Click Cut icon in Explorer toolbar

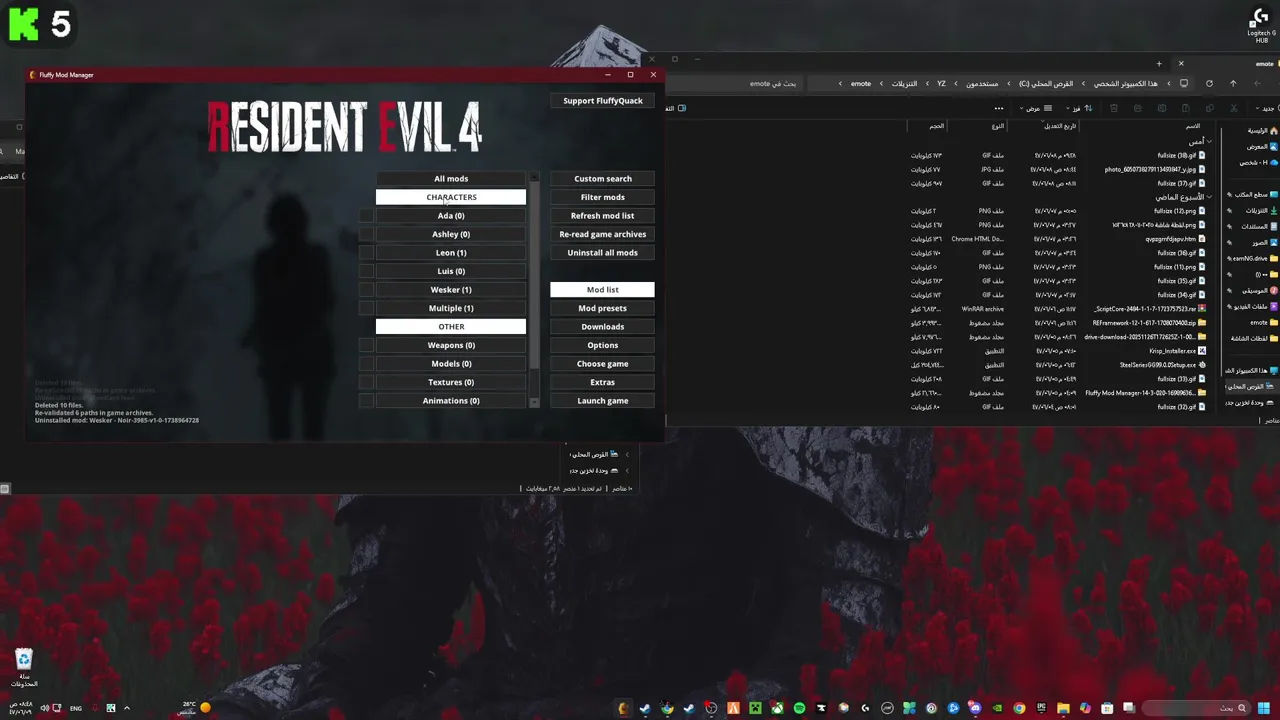[x=1234, y=108]
